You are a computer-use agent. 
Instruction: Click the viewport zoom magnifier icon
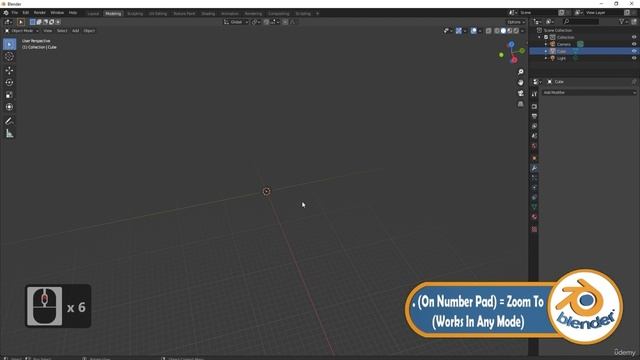point(520,72)
